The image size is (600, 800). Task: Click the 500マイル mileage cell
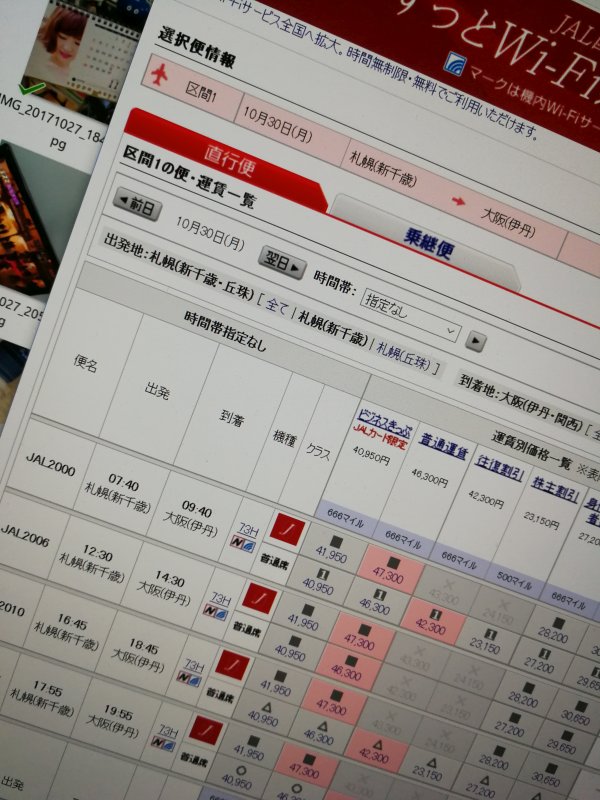[515, 580]
